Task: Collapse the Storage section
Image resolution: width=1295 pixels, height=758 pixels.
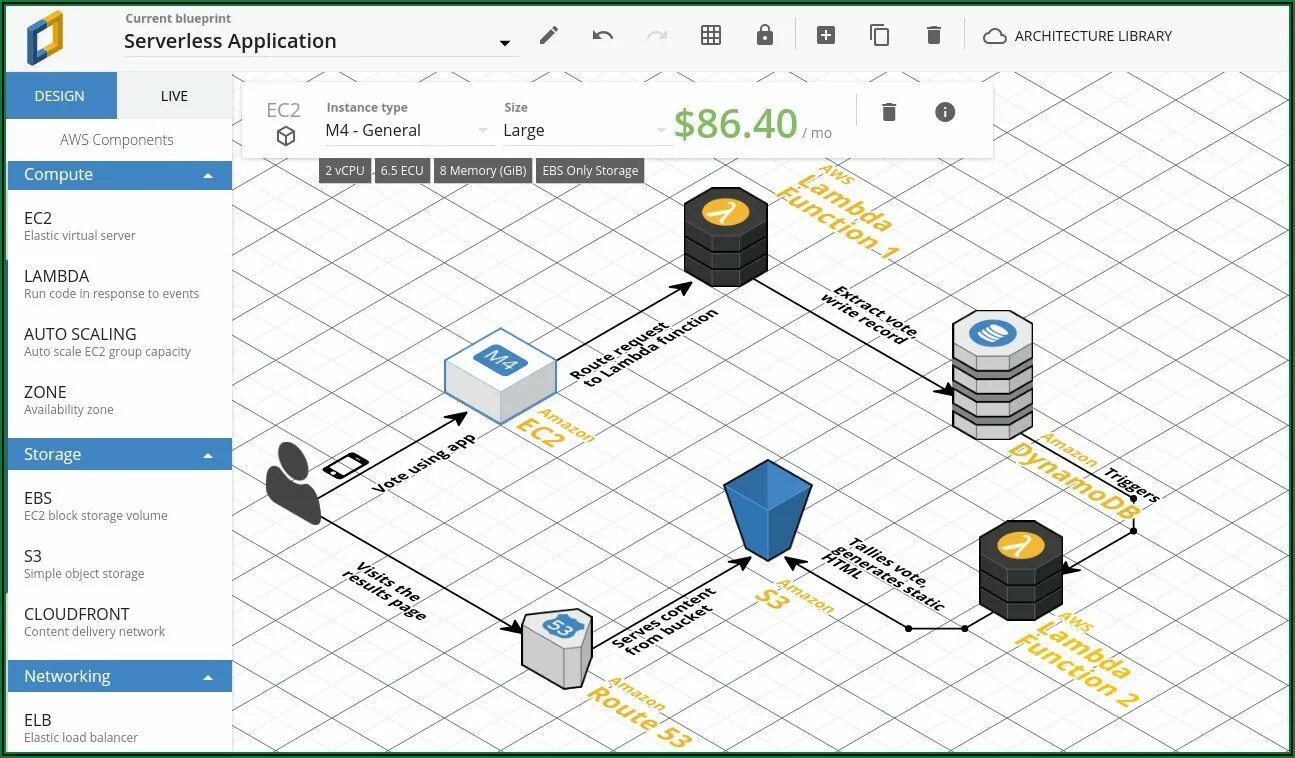Action: tap(120, 454)
